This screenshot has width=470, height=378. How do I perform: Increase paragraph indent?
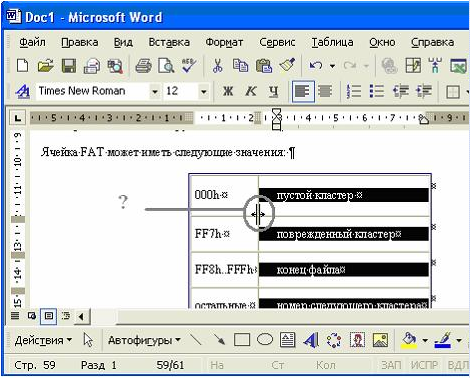(423, 91)
